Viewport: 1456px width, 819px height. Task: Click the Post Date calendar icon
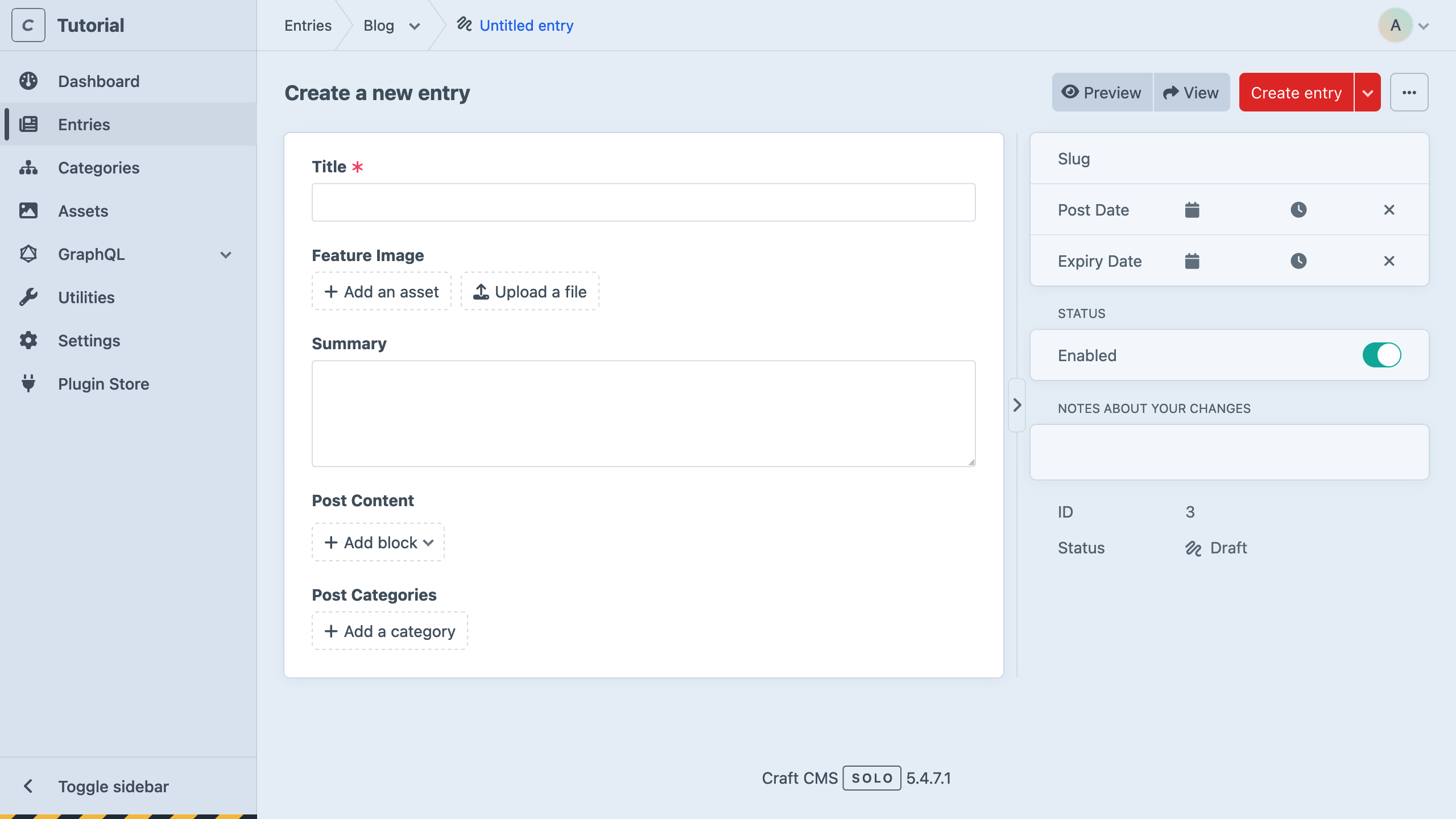click(1192, 210)
